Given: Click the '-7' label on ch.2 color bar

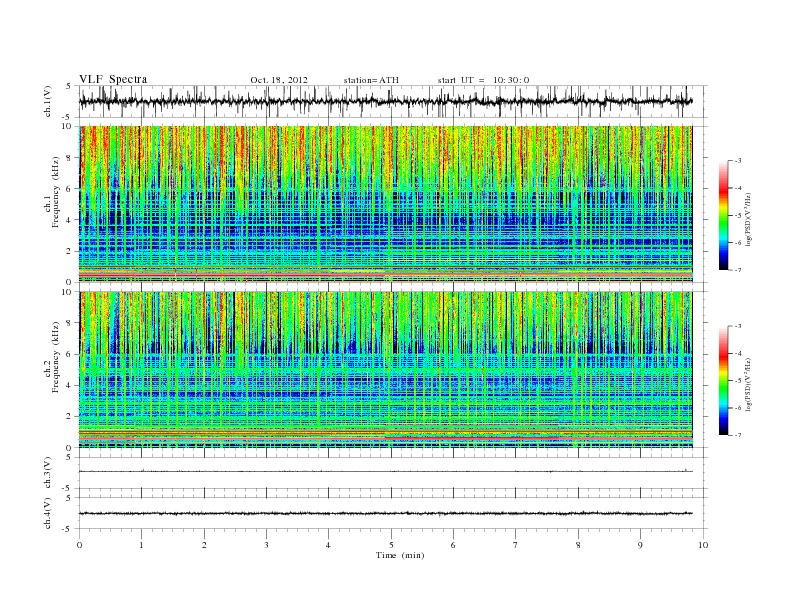Looking at the screenshot, I should tap(737, 435).
